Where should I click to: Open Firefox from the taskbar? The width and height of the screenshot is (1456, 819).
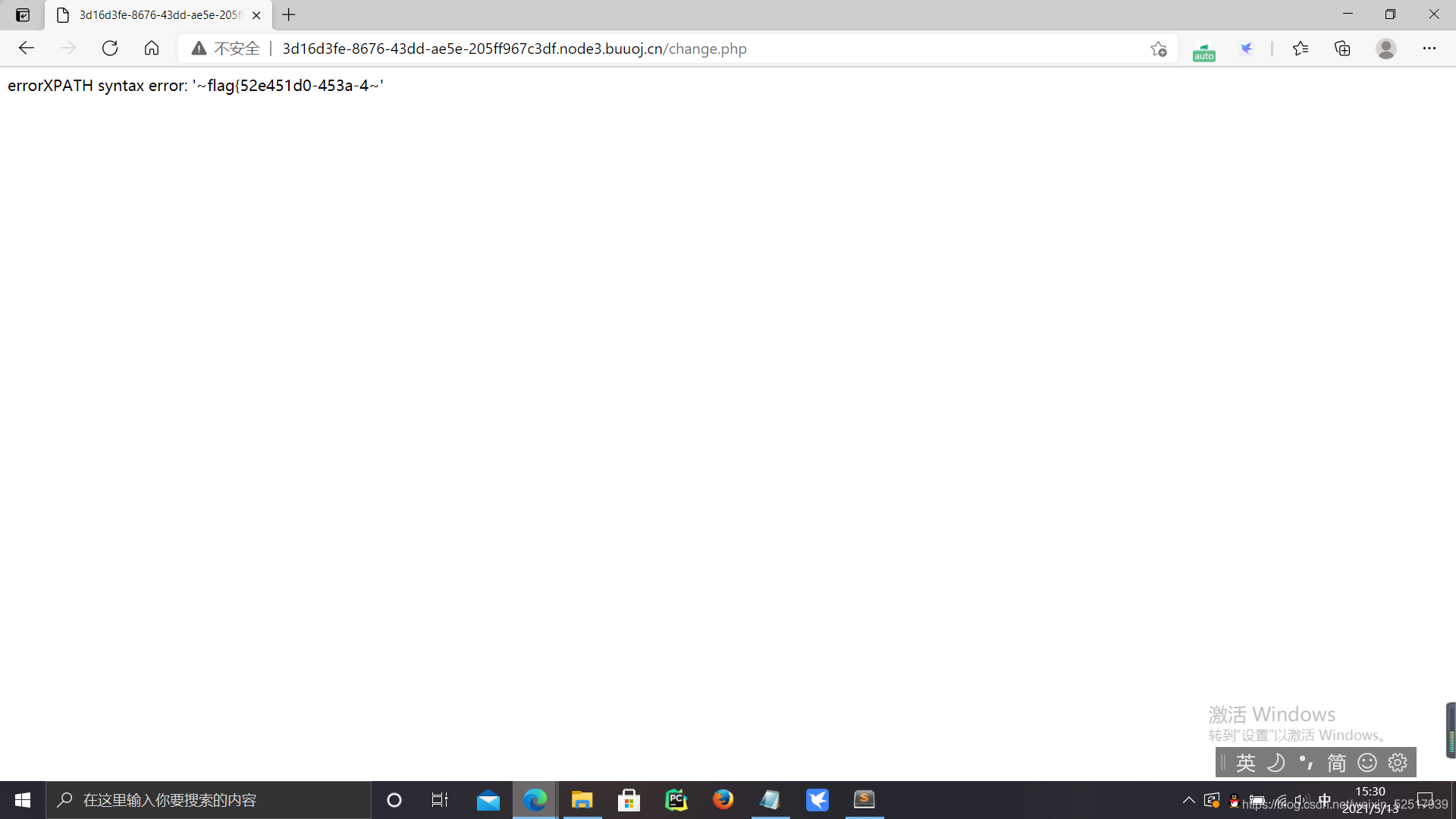pyautogui.click(x=723, y=800)
